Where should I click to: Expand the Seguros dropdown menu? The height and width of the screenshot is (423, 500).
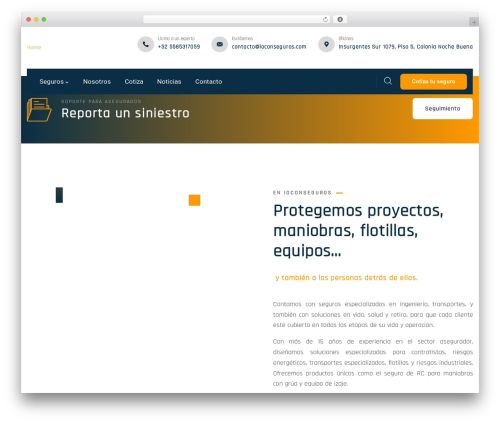[54, 82]
